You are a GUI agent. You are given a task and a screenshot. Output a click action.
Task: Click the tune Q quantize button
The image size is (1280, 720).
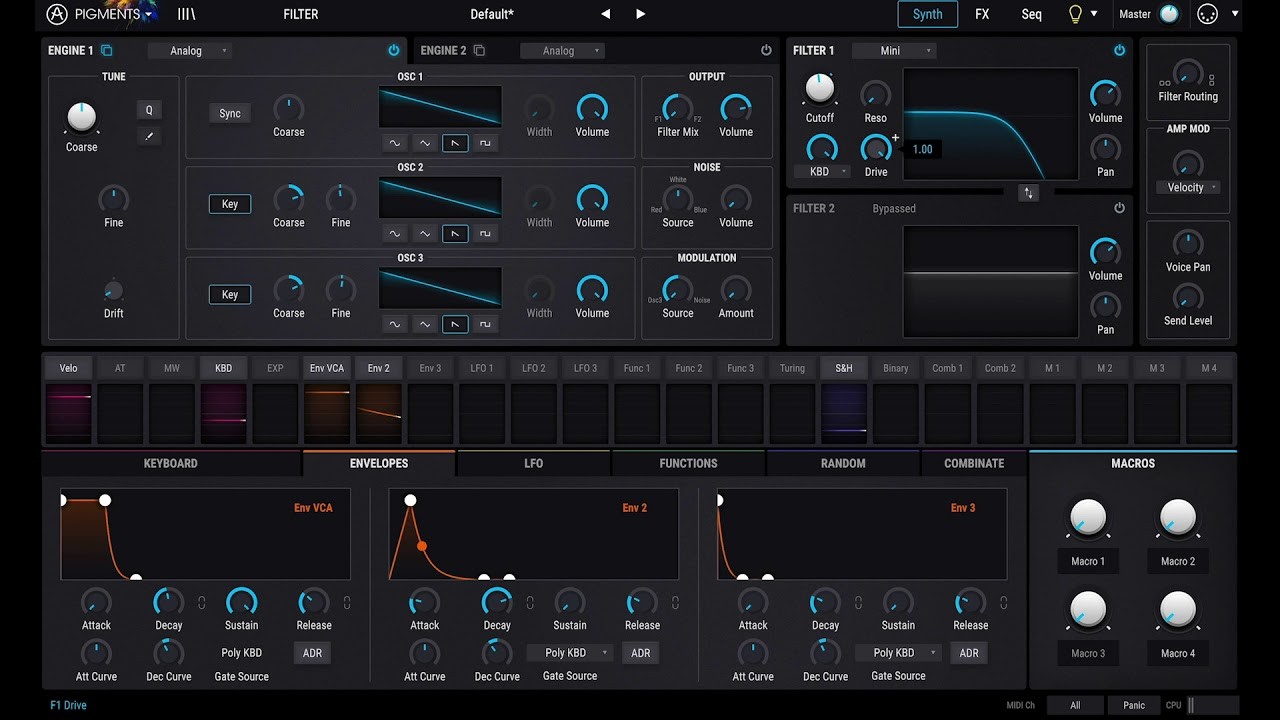point(149,110)
